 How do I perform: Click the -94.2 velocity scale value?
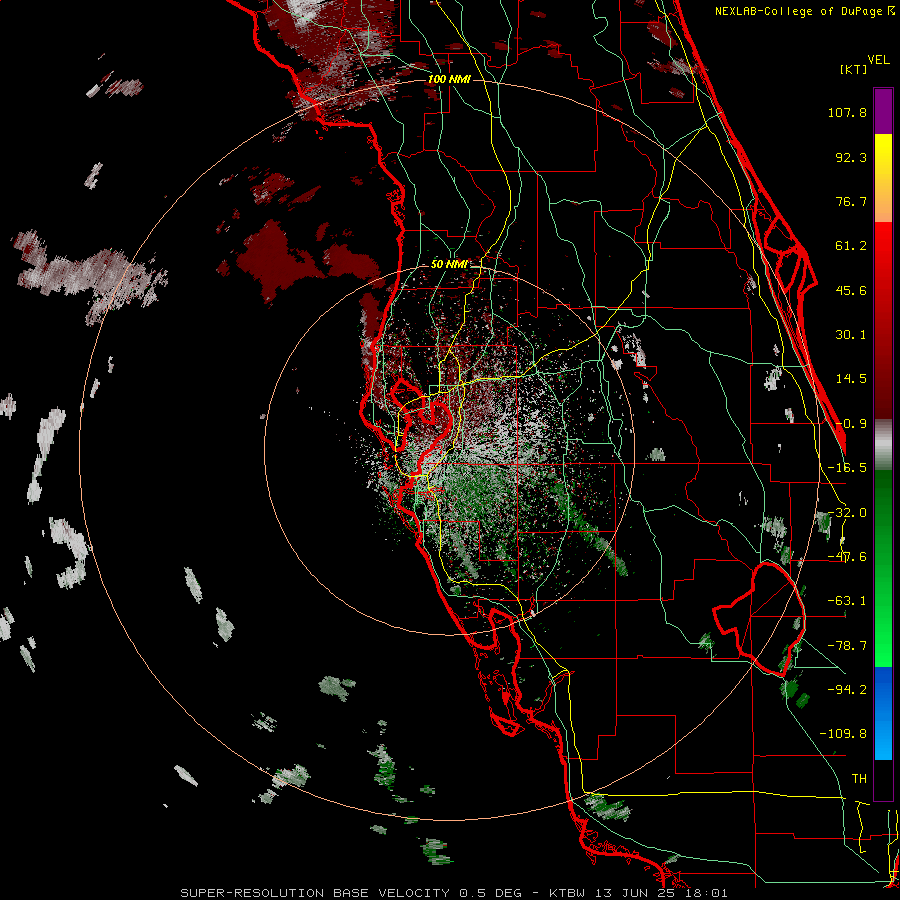847,689
